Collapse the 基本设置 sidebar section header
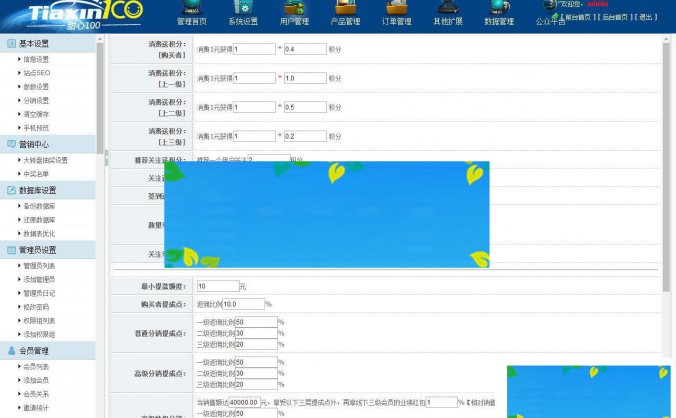Image resolution: width=676 pixels, height=418 pixels. tap(48, 44)
